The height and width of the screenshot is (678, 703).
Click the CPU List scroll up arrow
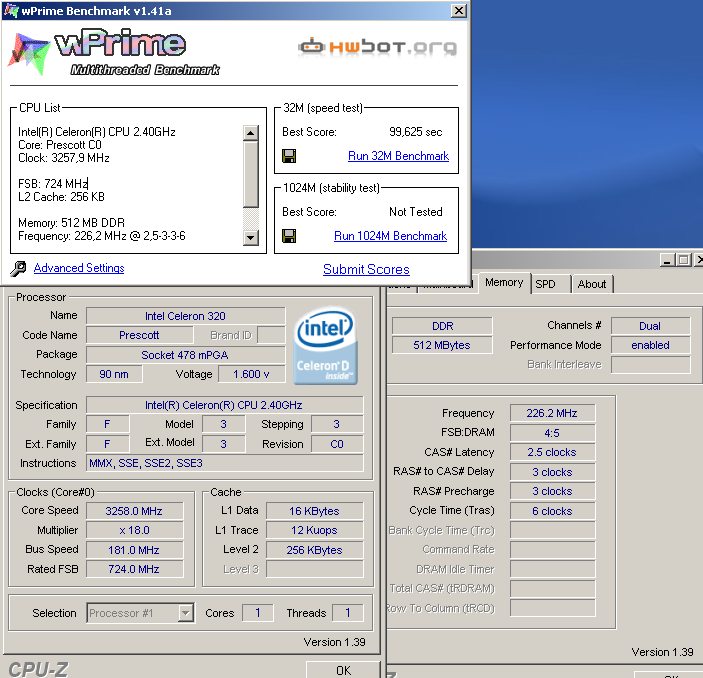tap(251, 133)
